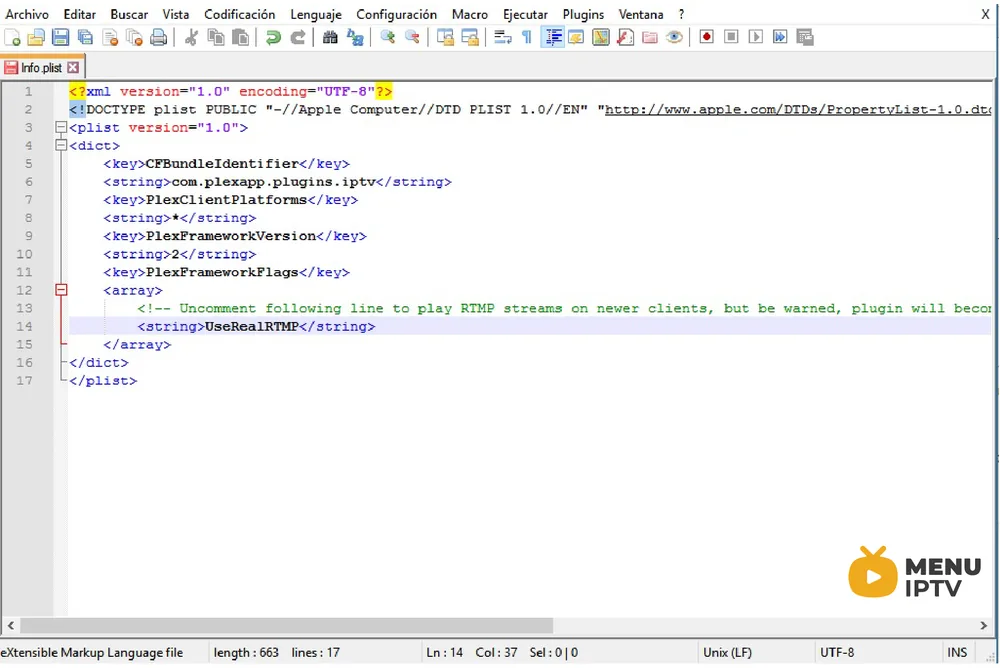Open the apple.com DTD link on line 2
The image size is (1000, 668).
797,110
